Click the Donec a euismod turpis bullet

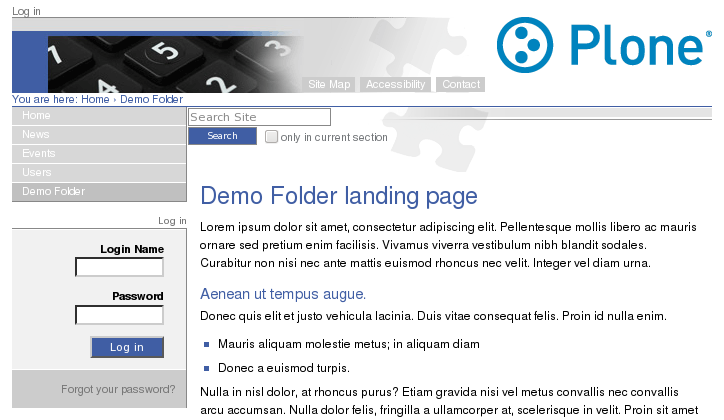coord(284,368)
